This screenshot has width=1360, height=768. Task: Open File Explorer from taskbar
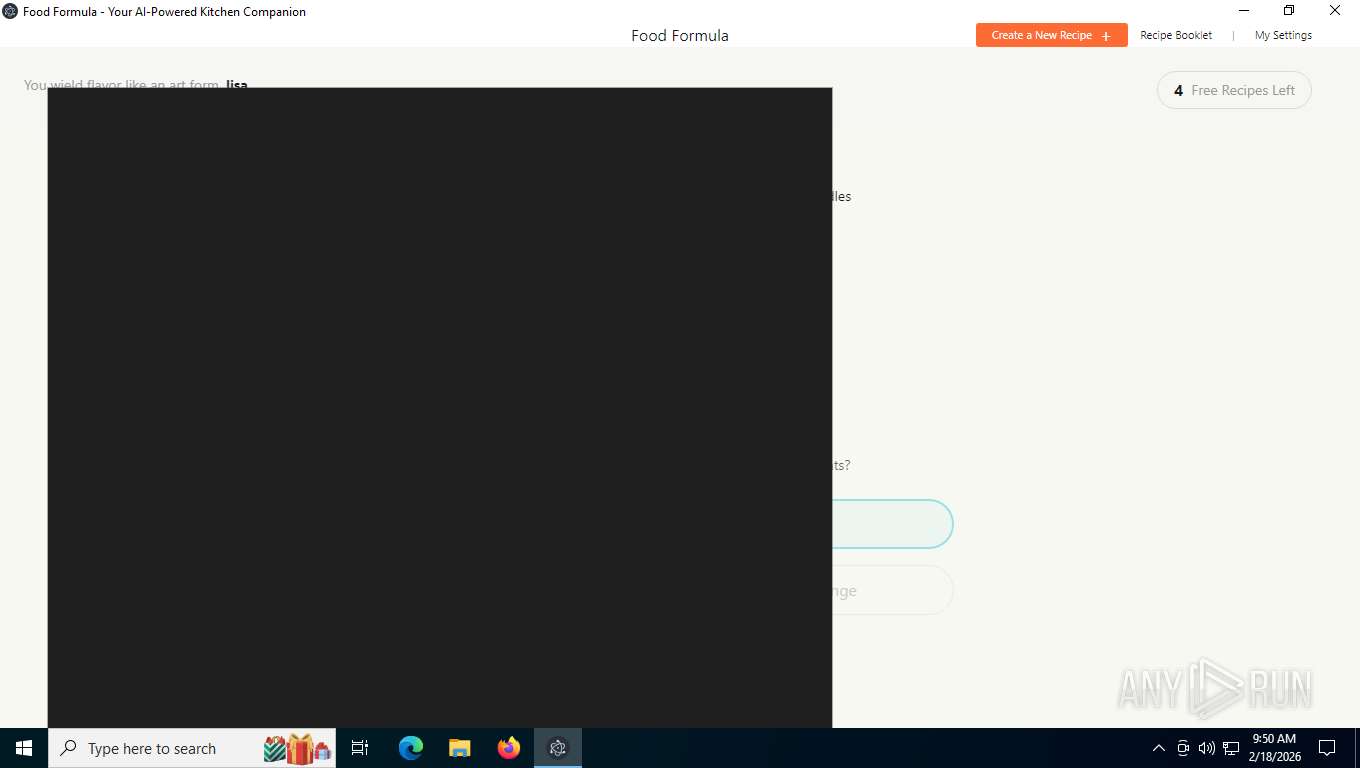coord(460,748)
